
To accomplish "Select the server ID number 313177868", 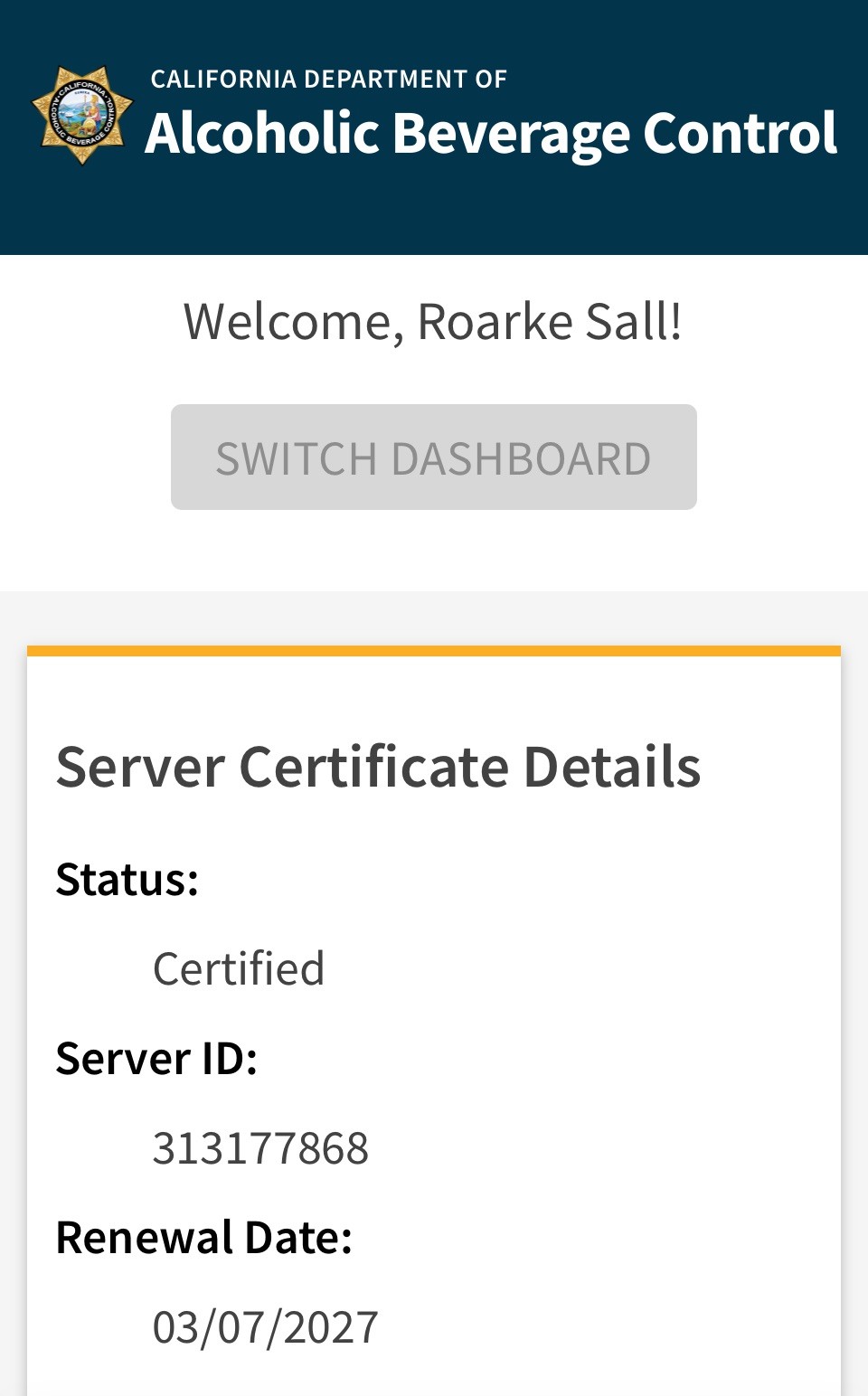I will point(260,1148).
